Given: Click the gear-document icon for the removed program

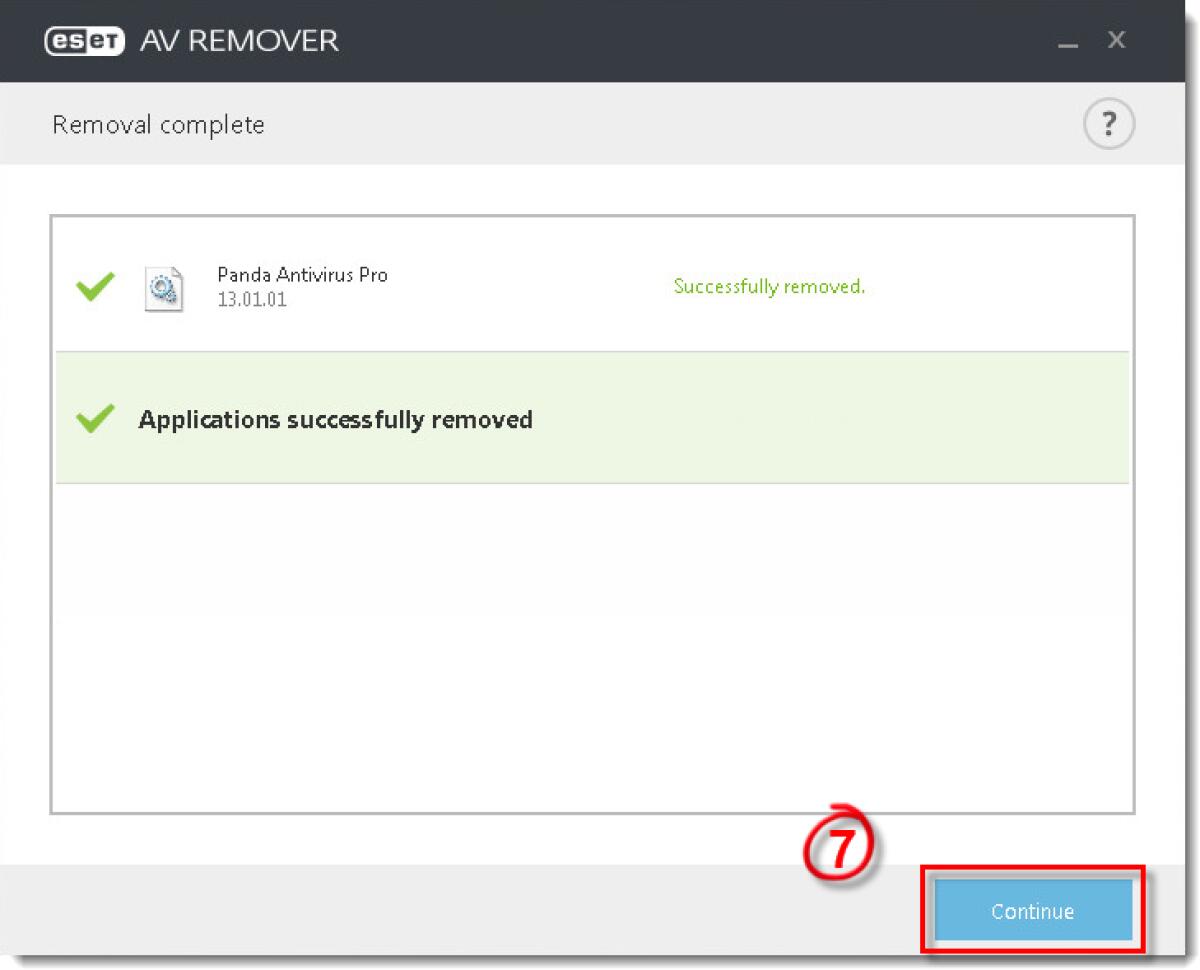Looking at the screenshot, I should (164, 287).
